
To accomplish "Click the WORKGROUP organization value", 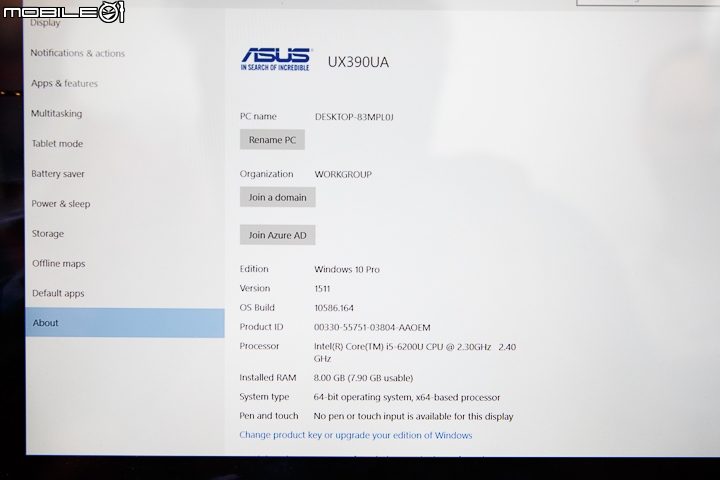I will [x=343, y=175].
